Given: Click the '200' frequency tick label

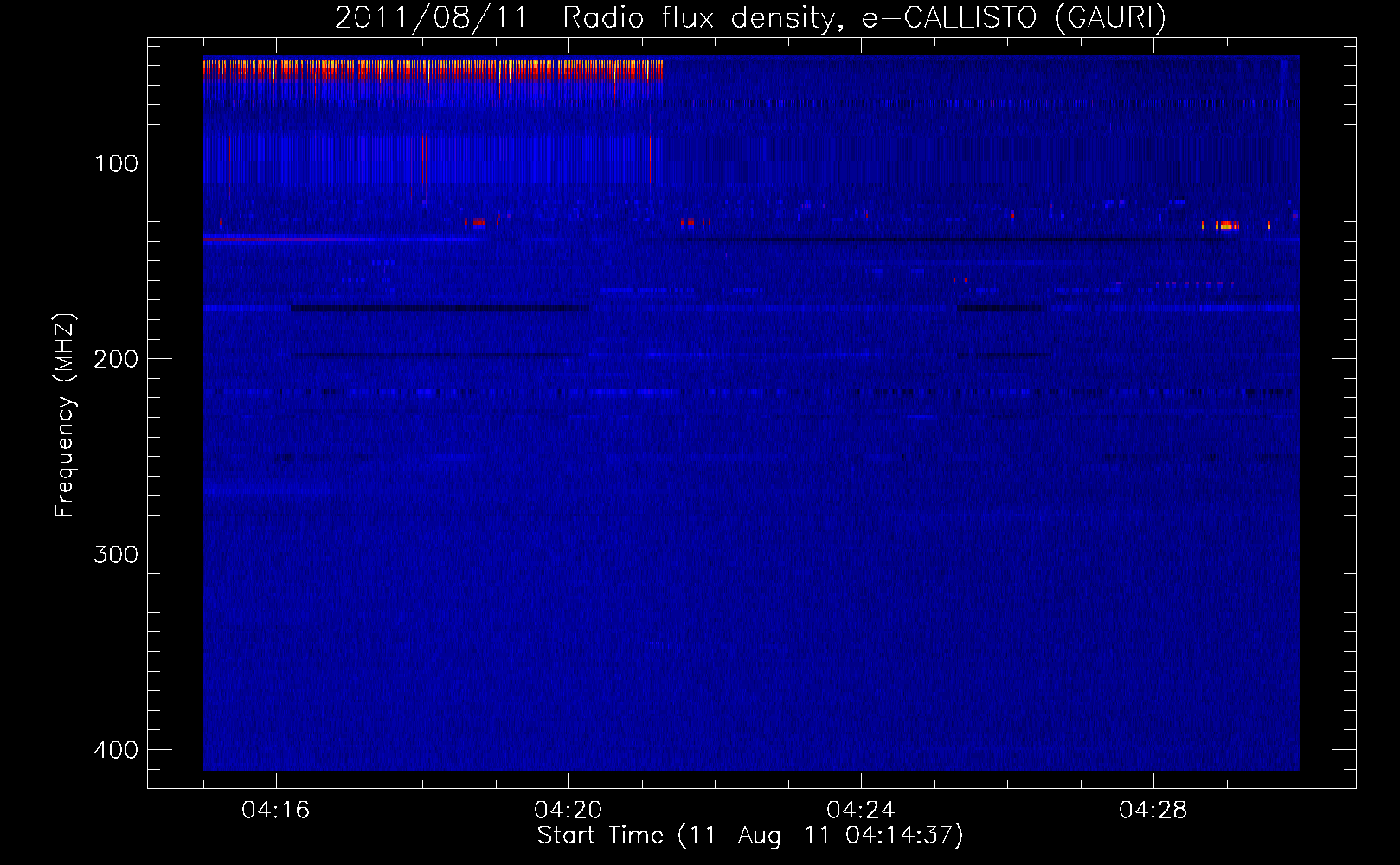Looking at the screenshot, I should pos(116,359).
